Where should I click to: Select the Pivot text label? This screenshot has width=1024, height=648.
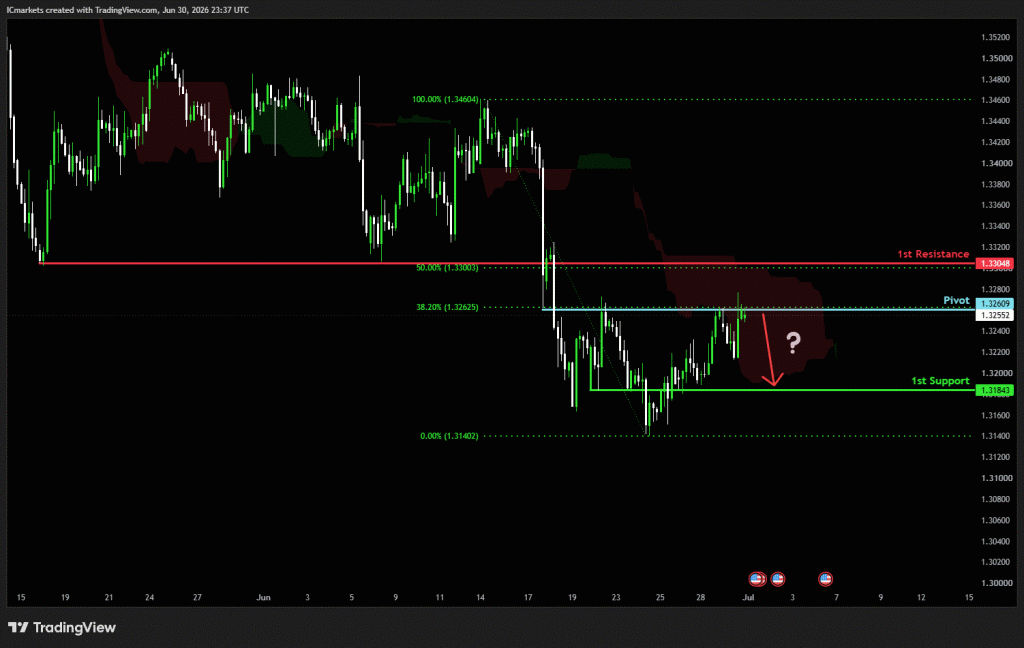tap(957, 300)
